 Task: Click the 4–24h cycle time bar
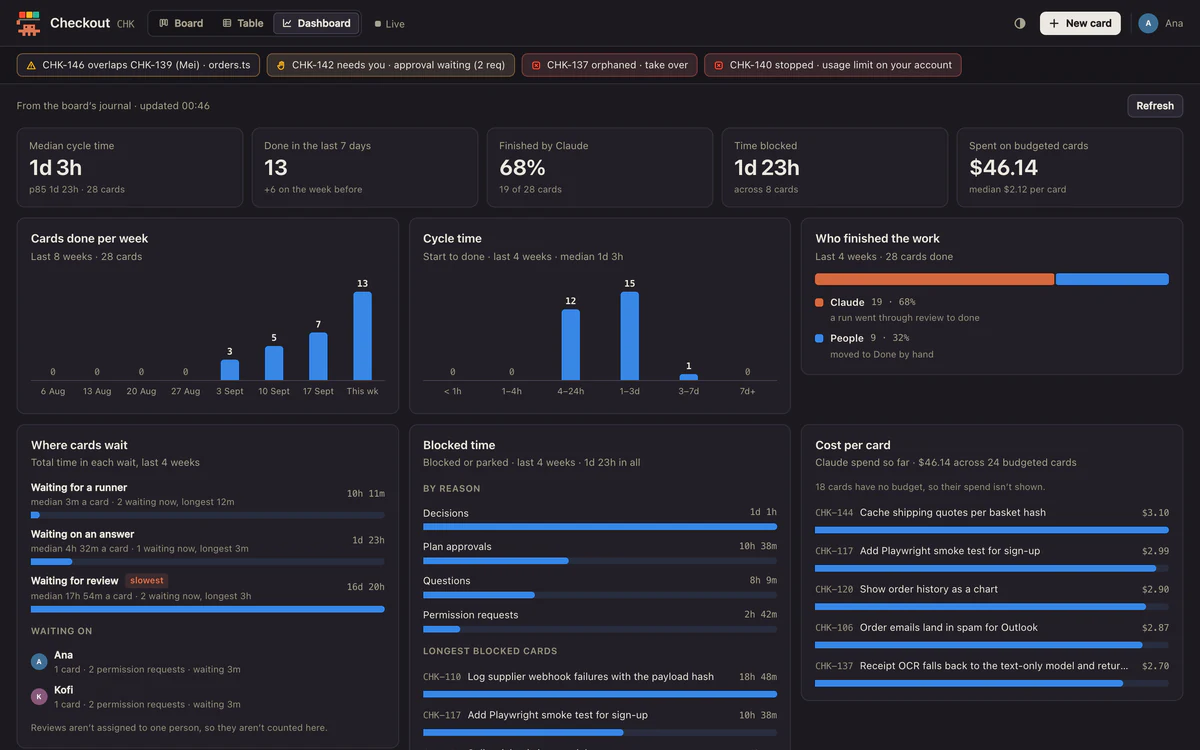571,345
